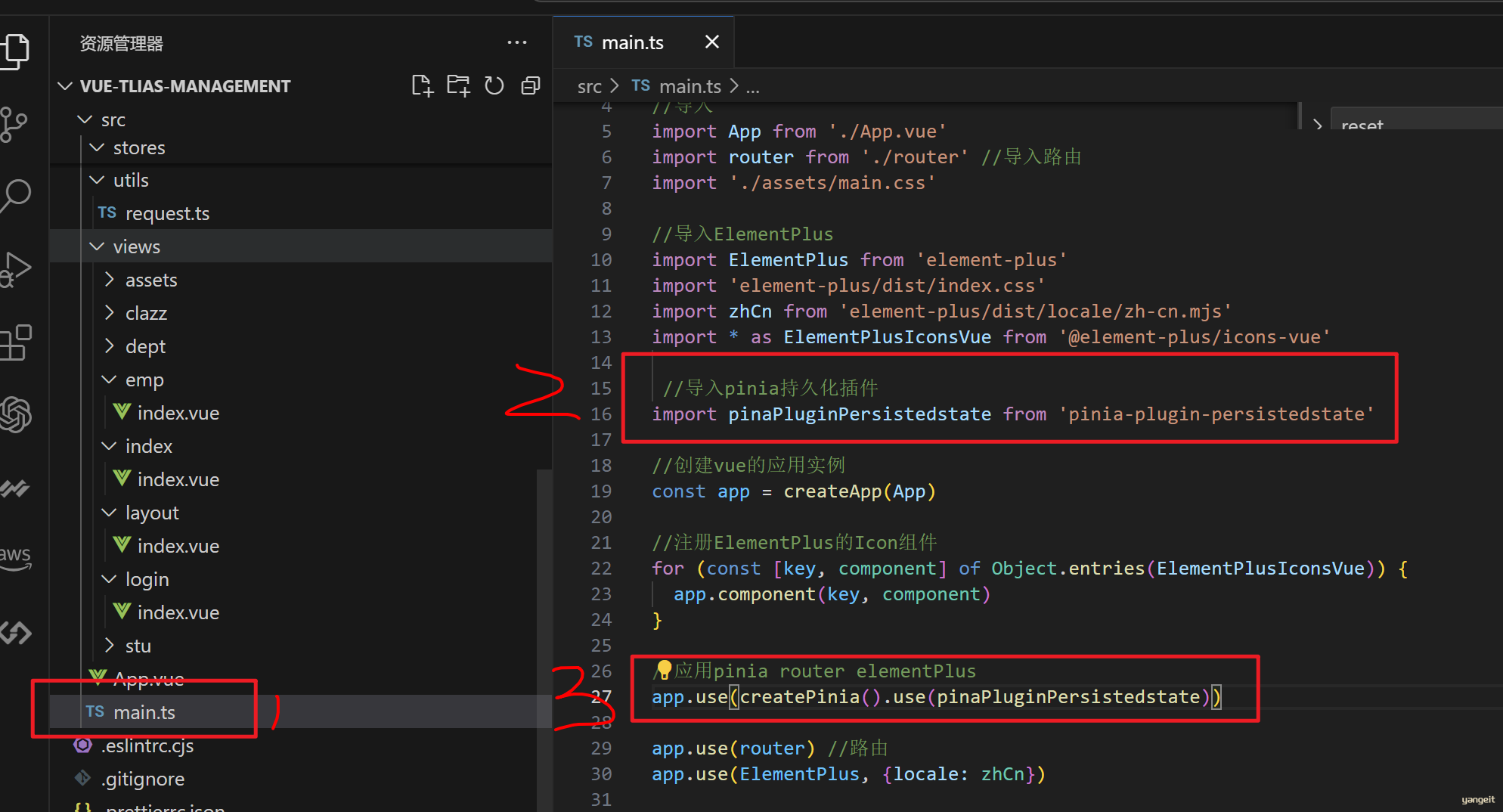The width and height of the screenshot is (1503, 812).
Task: Place cursor on createApp(App) line
Action: pyautogui.click(x=794, y=491)
